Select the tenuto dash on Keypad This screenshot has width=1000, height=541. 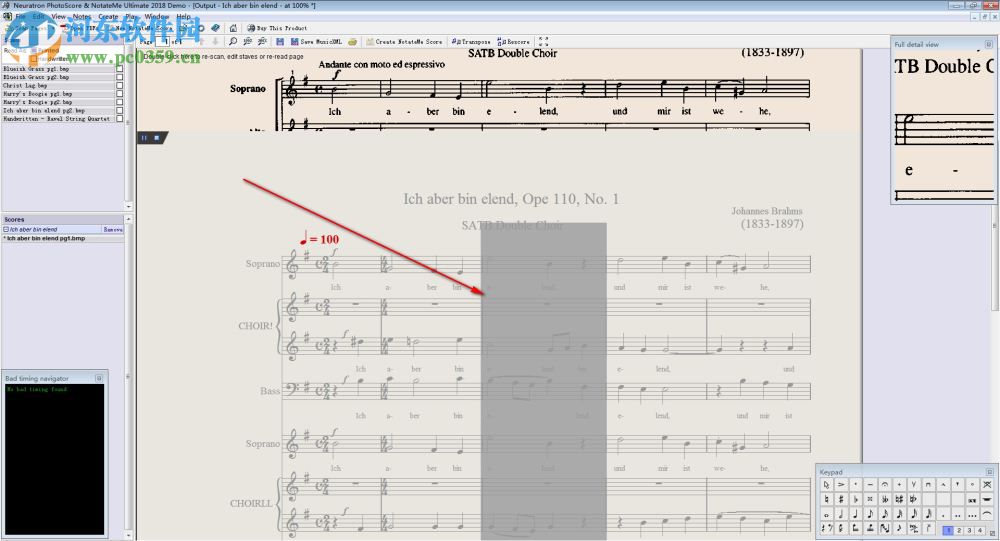[871, 484]
